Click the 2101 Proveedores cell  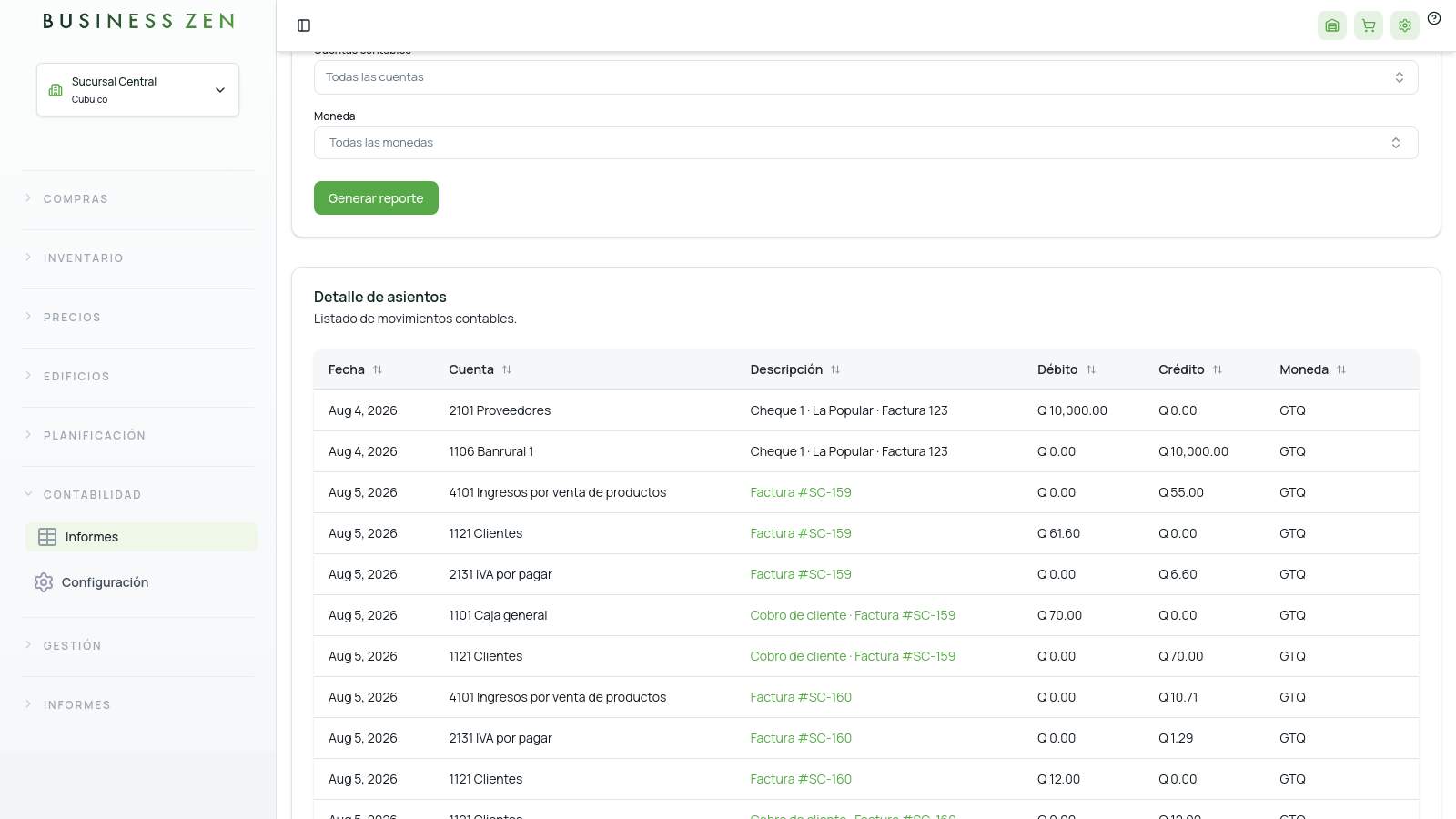pyautogui.click(x=500, y=410)
